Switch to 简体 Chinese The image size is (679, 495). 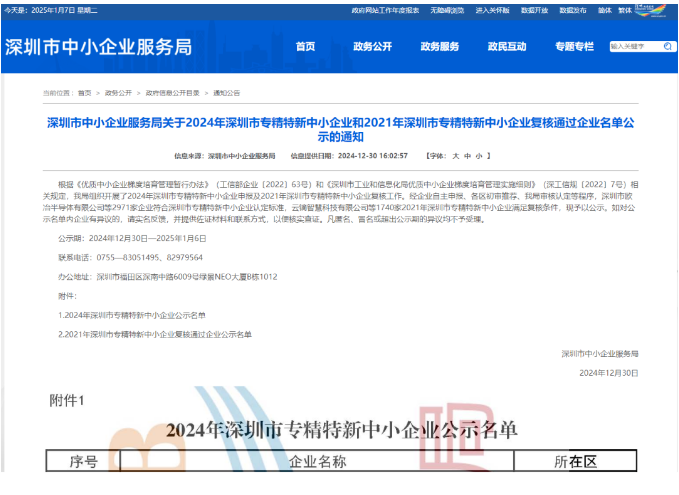coord(605,10)
